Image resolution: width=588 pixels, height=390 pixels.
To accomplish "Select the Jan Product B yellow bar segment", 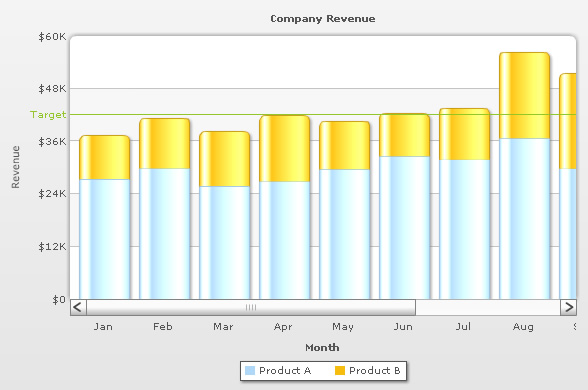I will tap(105, 158).
